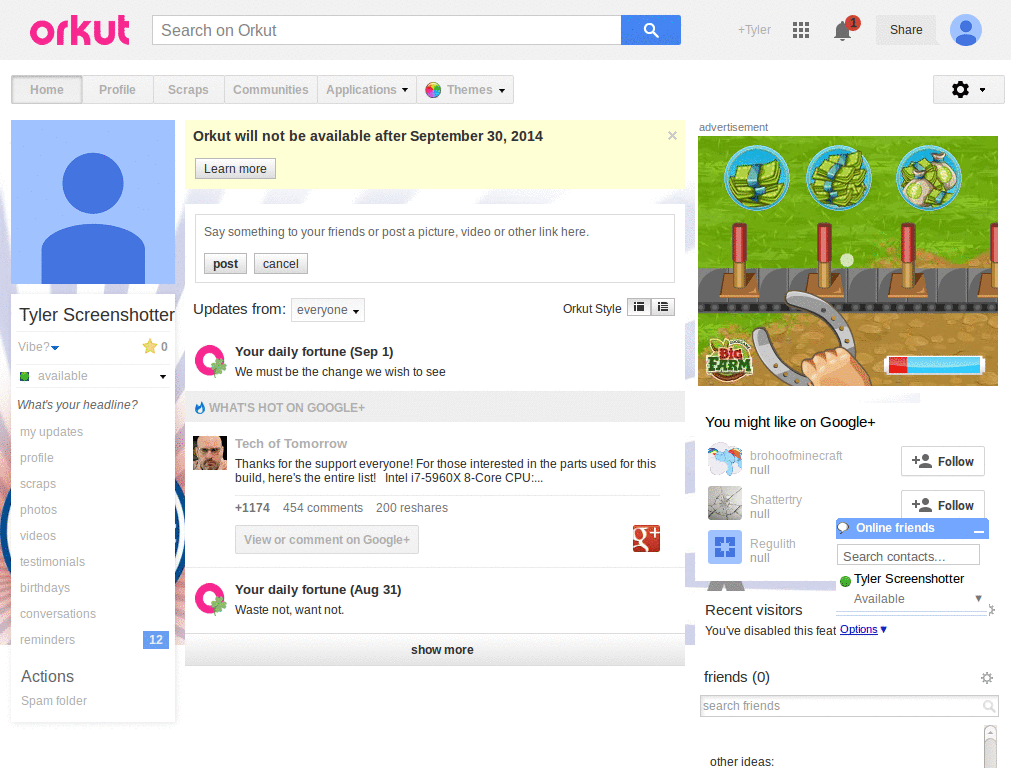Open photos in sidebar

coord(39,510)
